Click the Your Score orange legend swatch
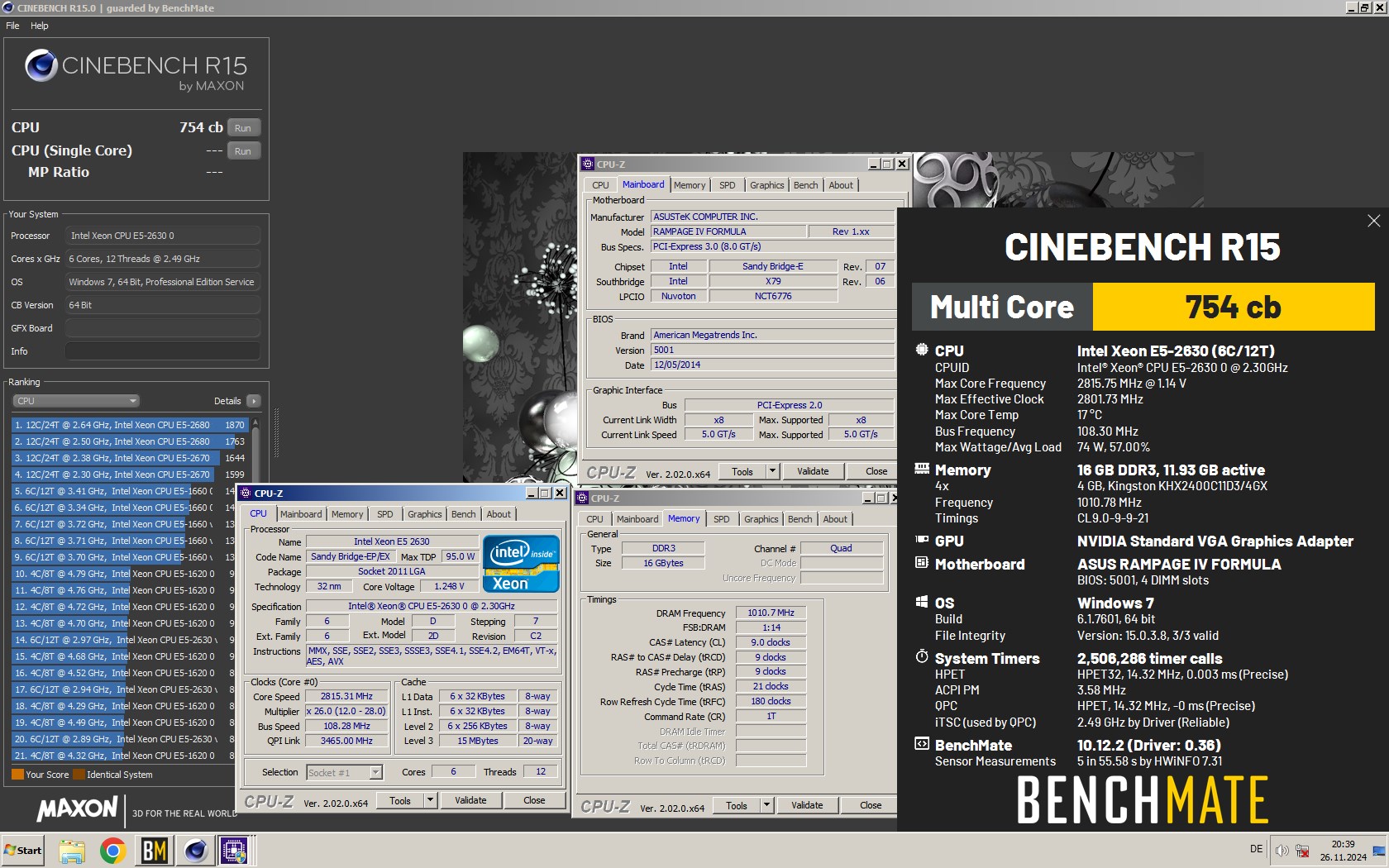This screenshot has height=868, width=1389. [17, 775]
